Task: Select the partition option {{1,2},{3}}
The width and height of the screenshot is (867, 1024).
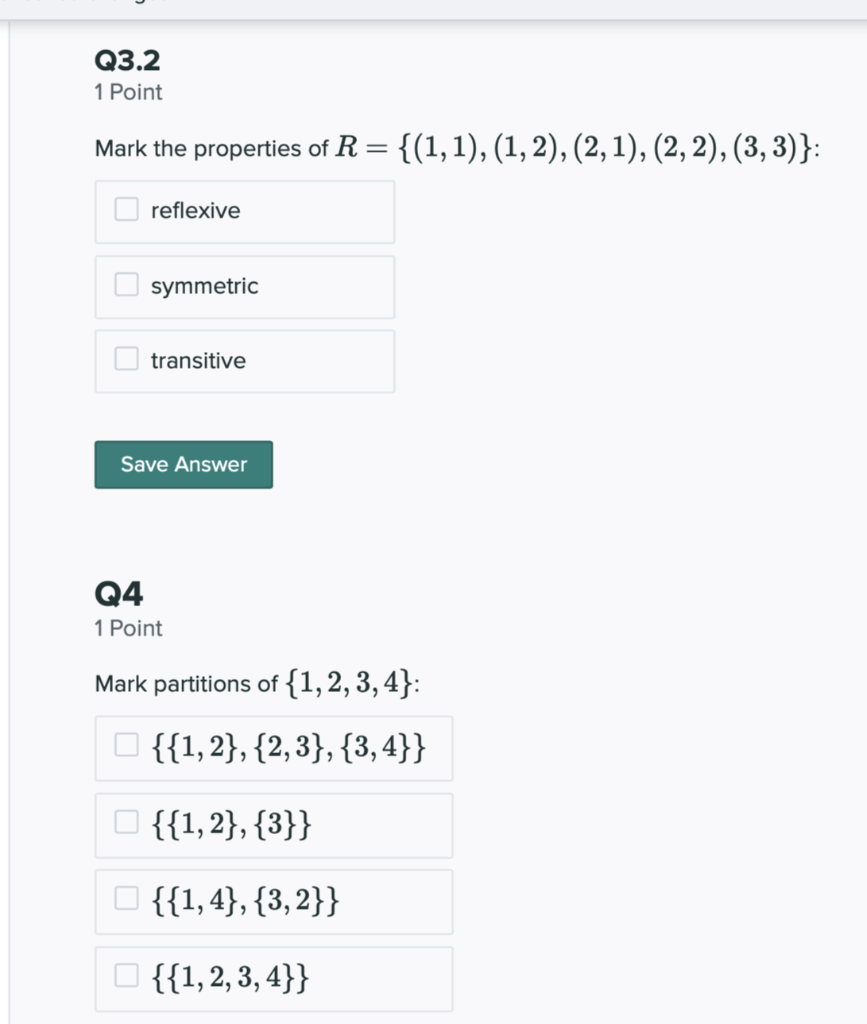Action: point(124,820)
